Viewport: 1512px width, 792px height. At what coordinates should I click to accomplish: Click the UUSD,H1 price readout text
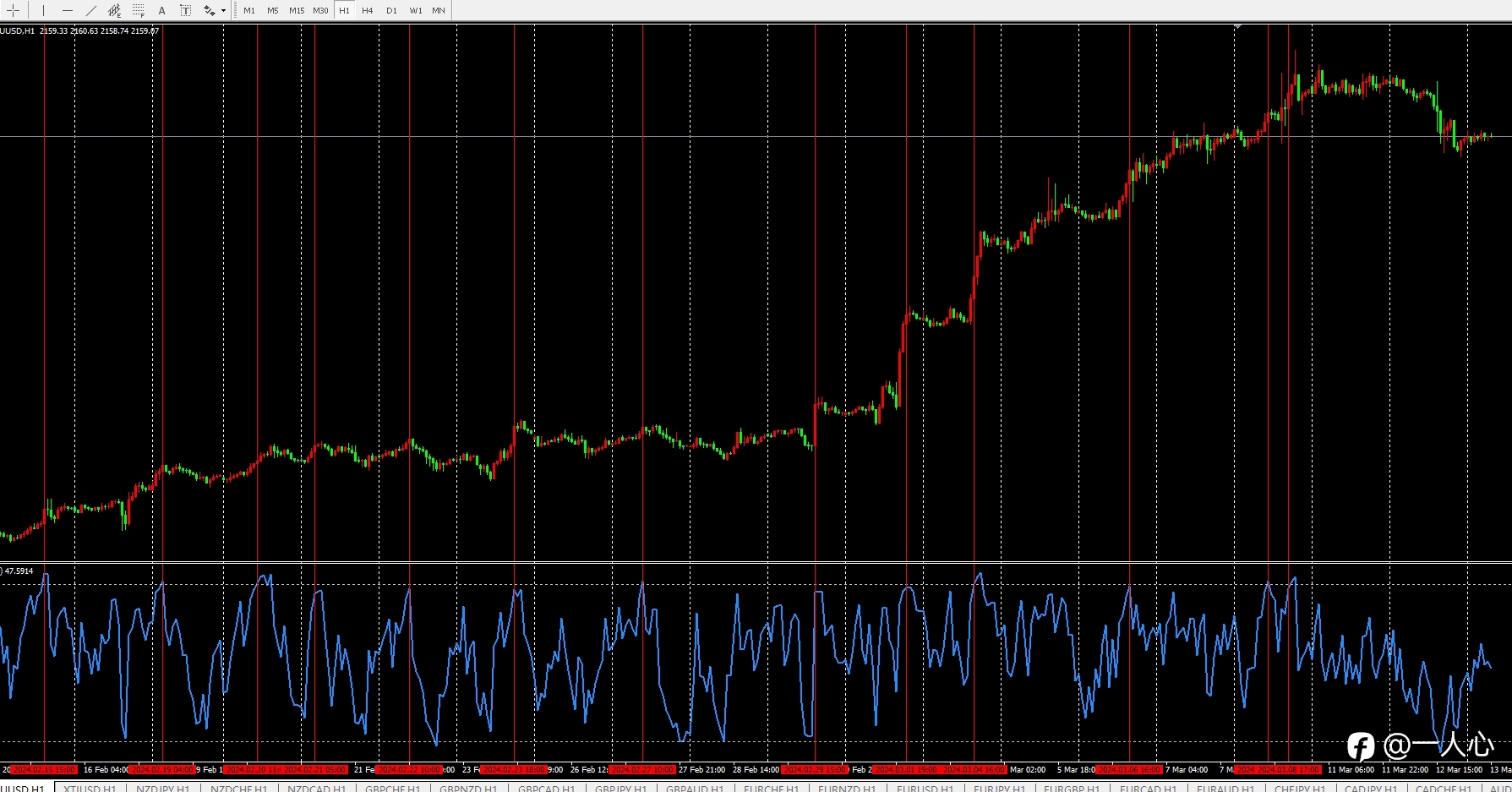(x=79, y=31)
